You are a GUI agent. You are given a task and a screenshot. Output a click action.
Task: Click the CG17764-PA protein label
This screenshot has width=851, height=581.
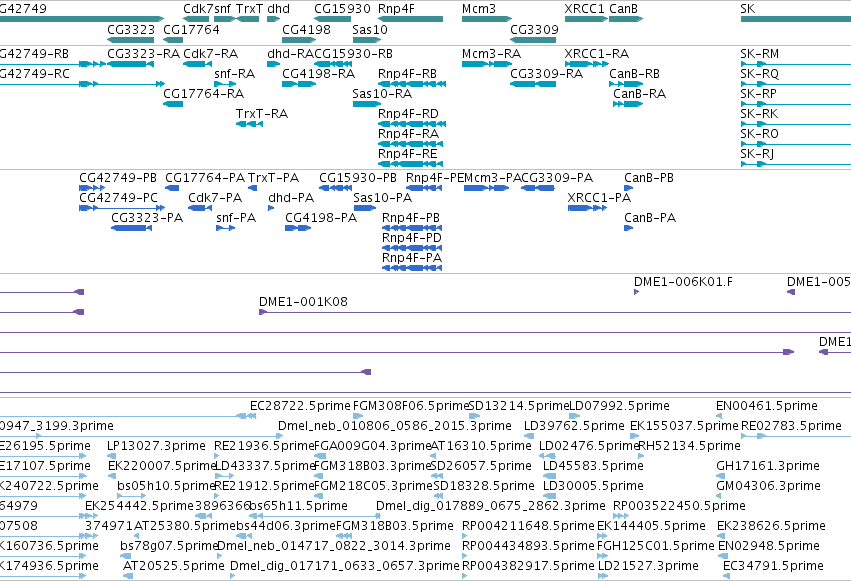[x=205, y=178]
